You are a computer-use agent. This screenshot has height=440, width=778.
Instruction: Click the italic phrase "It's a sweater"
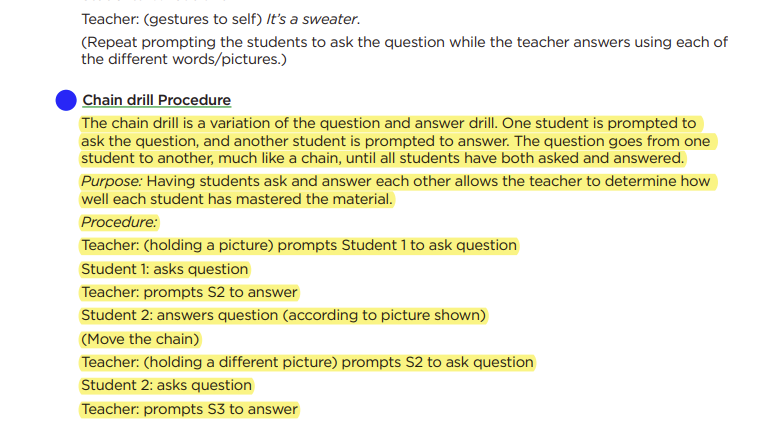pyautogui.click(x=318, y=19)
